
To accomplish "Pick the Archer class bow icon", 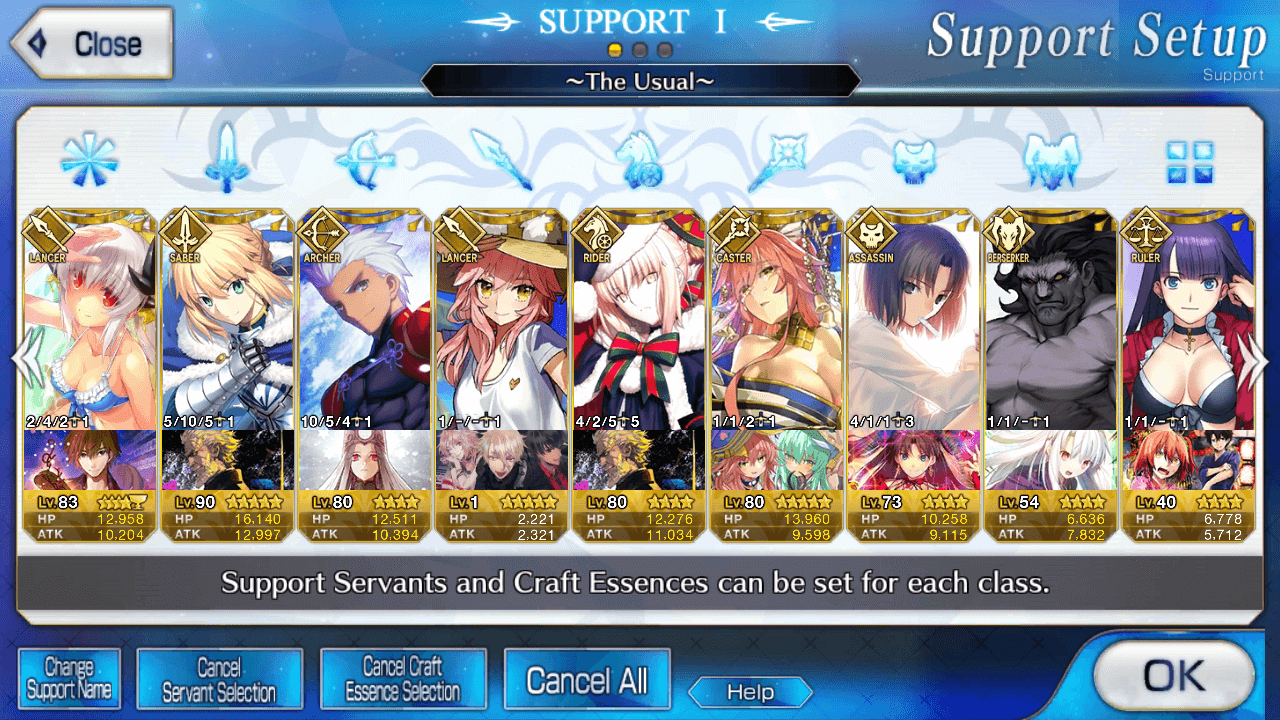I will coord(362,160).
